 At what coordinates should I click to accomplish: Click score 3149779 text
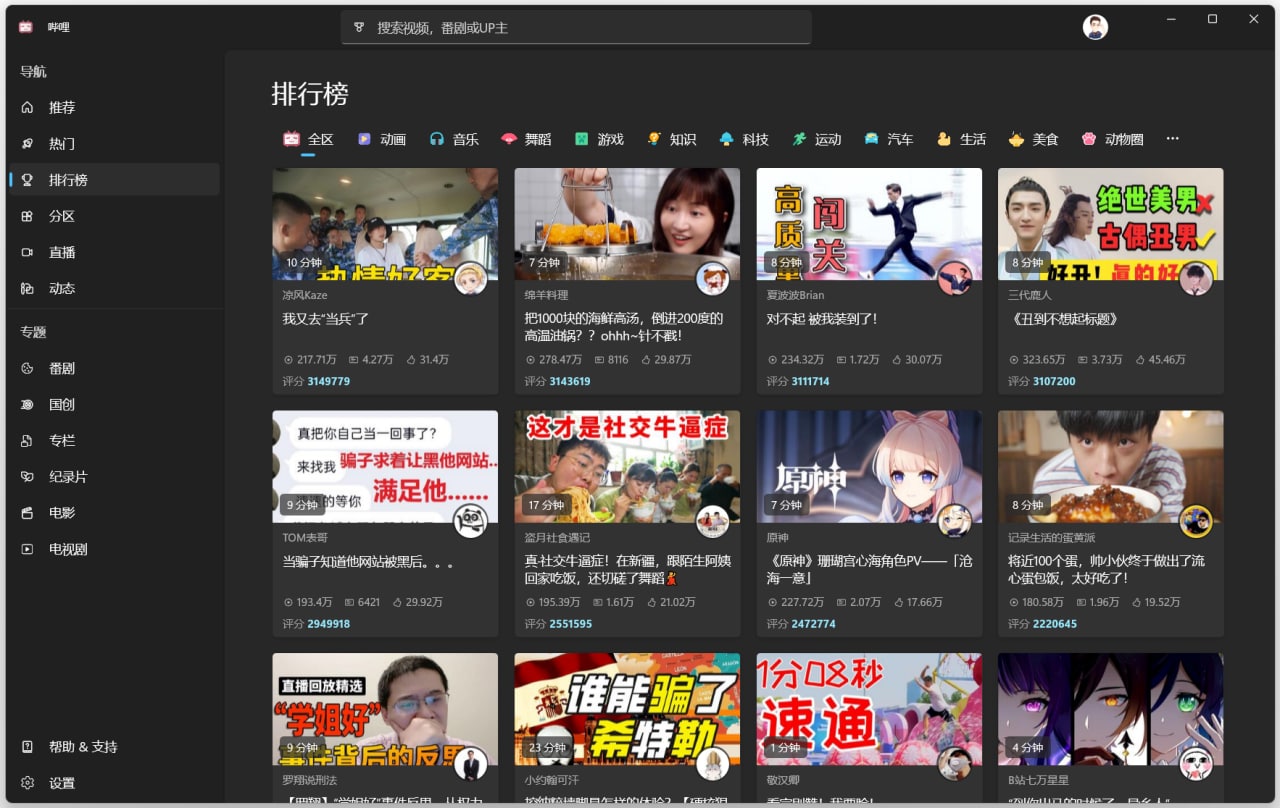click(x=328, y=381)
